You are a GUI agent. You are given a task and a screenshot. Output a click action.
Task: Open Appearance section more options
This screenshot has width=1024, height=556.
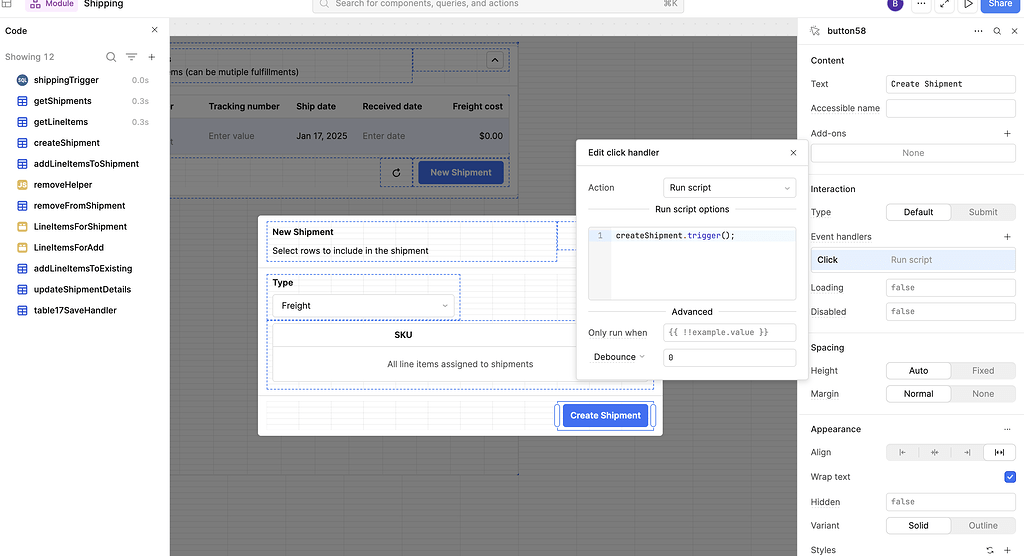point(1007,429)
